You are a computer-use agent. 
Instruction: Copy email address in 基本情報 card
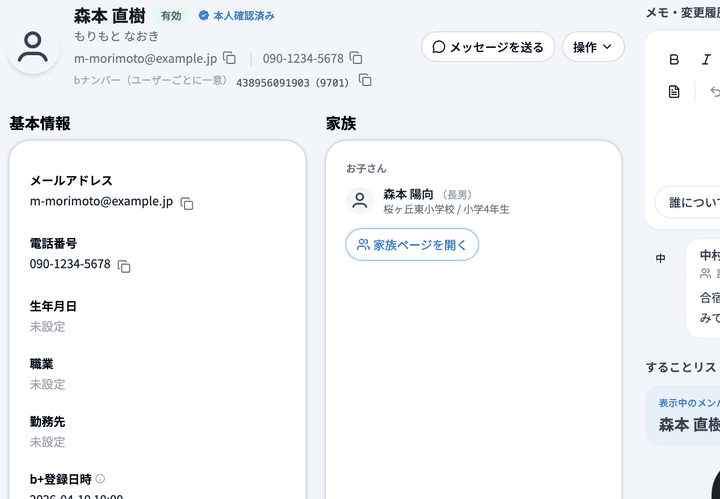[x=187, y=203]
